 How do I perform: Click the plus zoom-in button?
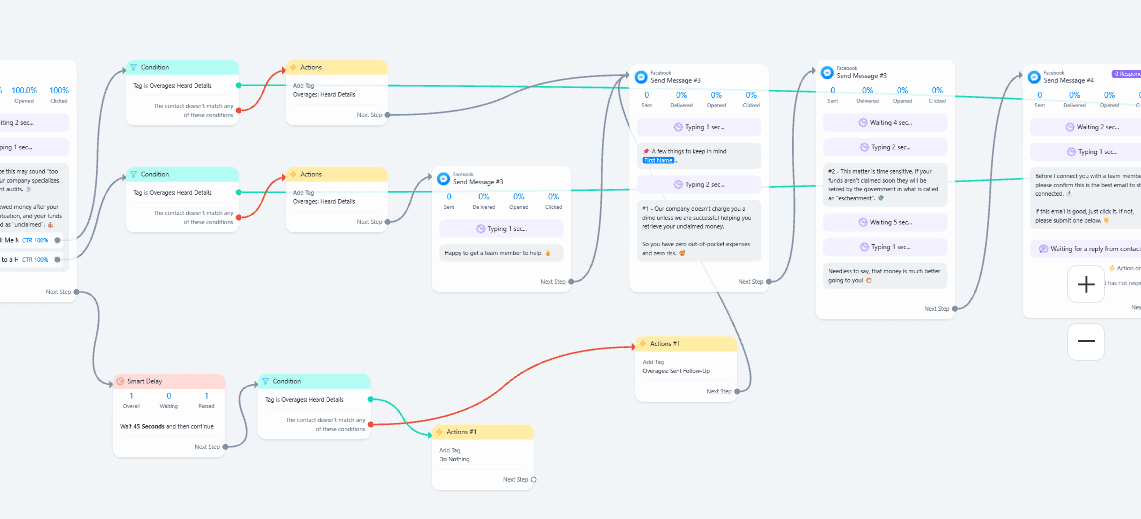[x=1086, y=285]
